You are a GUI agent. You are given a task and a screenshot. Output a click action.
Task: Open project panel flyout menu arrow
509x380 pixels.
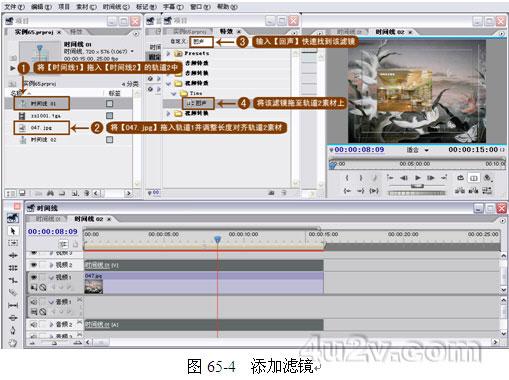point(136,34)
